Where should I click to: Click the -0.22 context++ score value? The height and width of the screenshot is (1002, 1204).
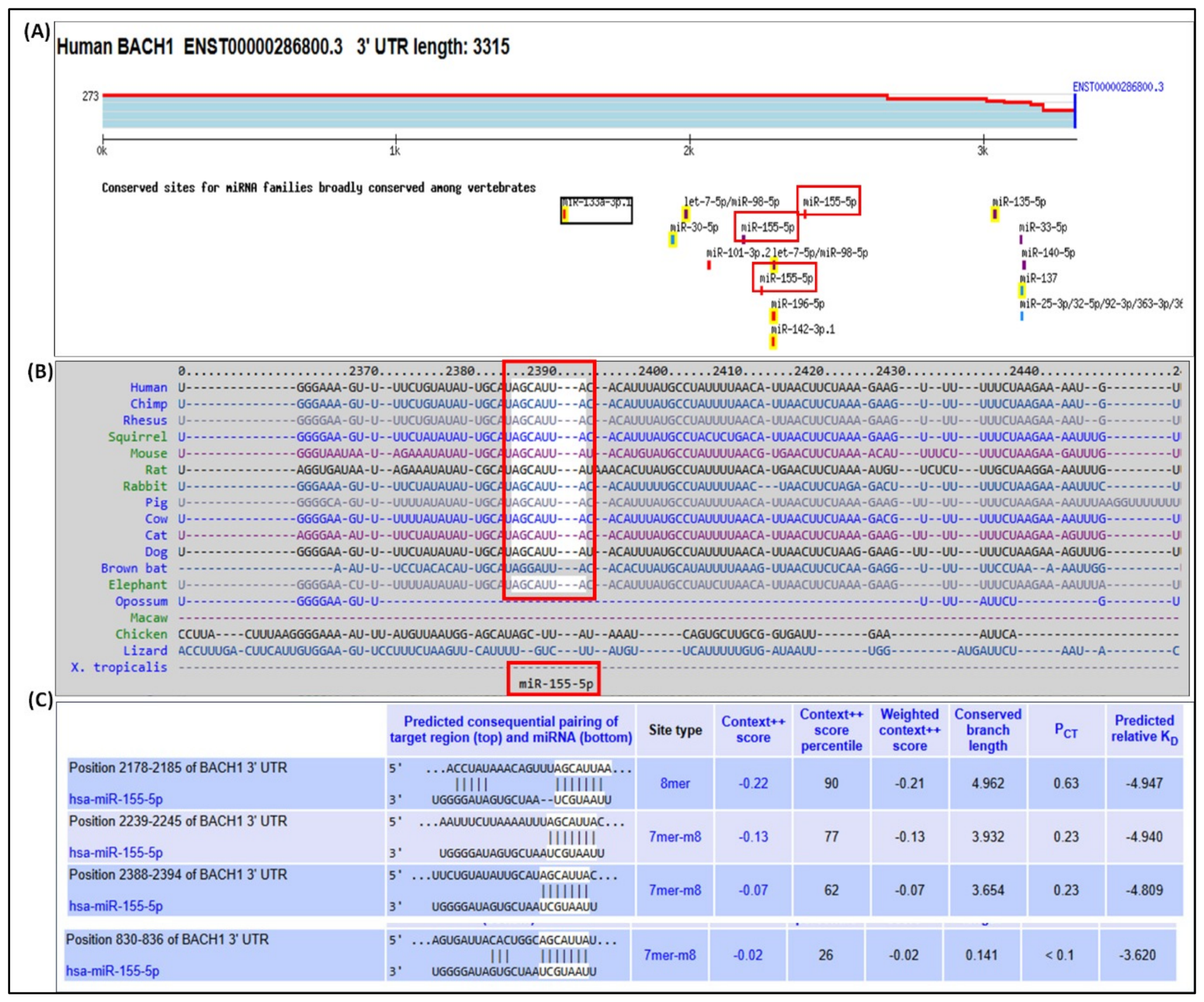753,783
